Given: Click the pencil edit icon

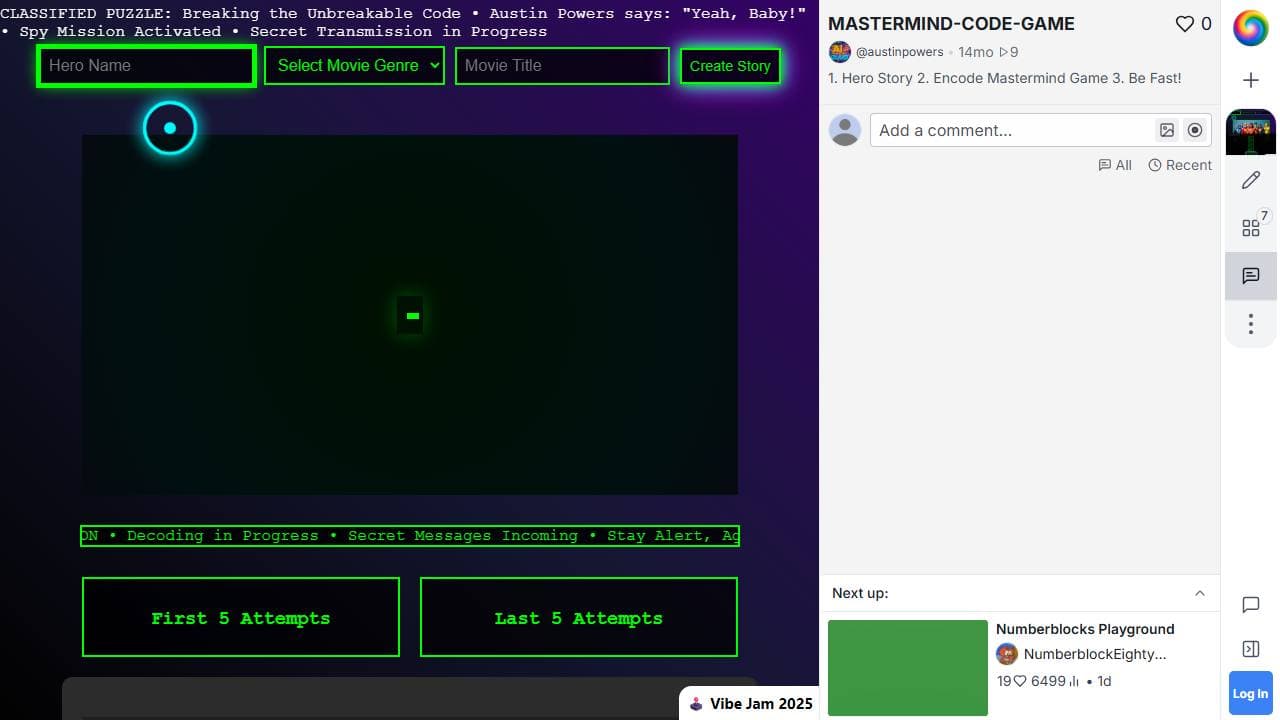Looking at the screenshot, I should [x=1250, y=180].
